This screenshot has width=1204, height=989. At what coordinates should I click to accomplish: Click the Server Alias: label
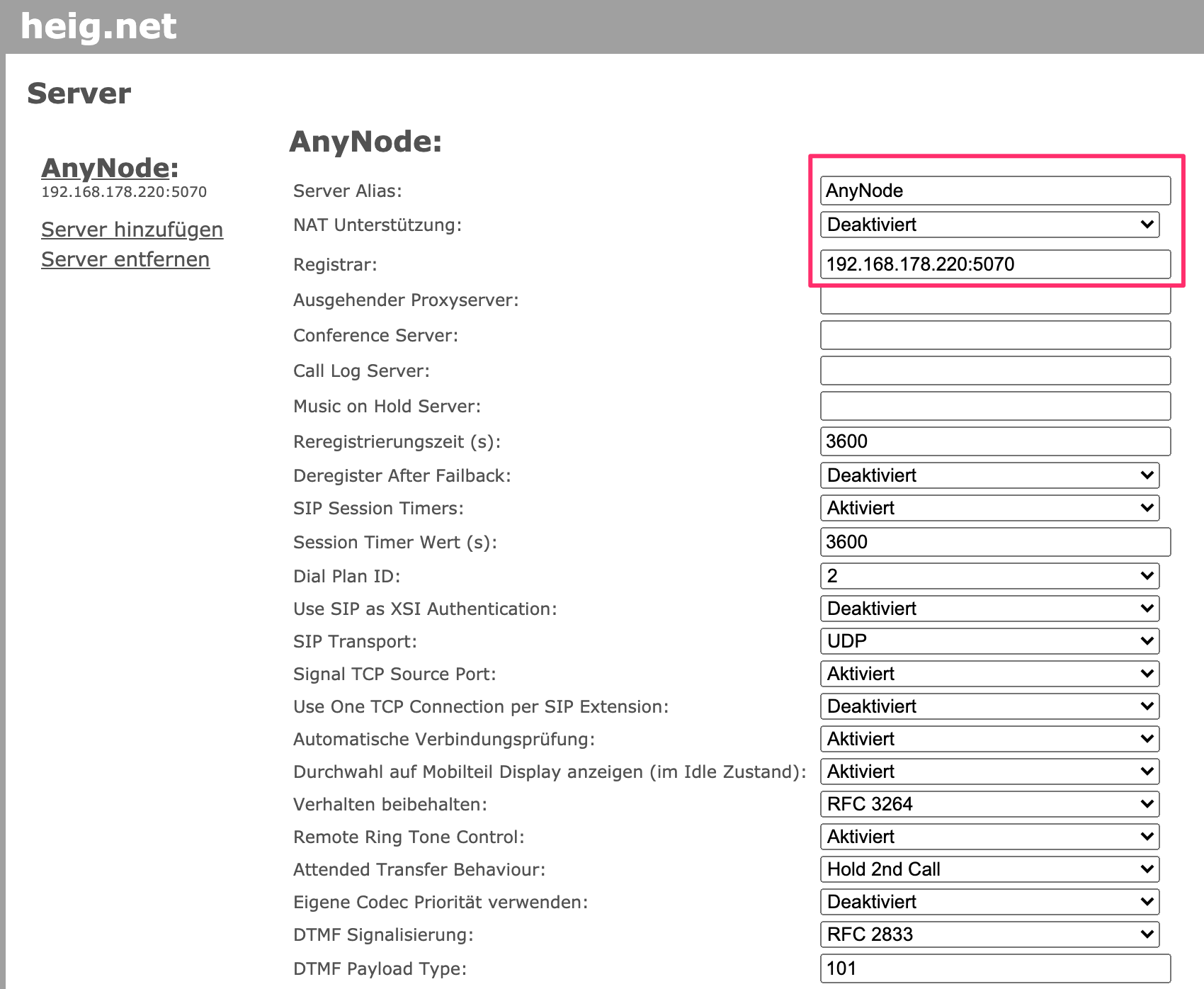348,191
